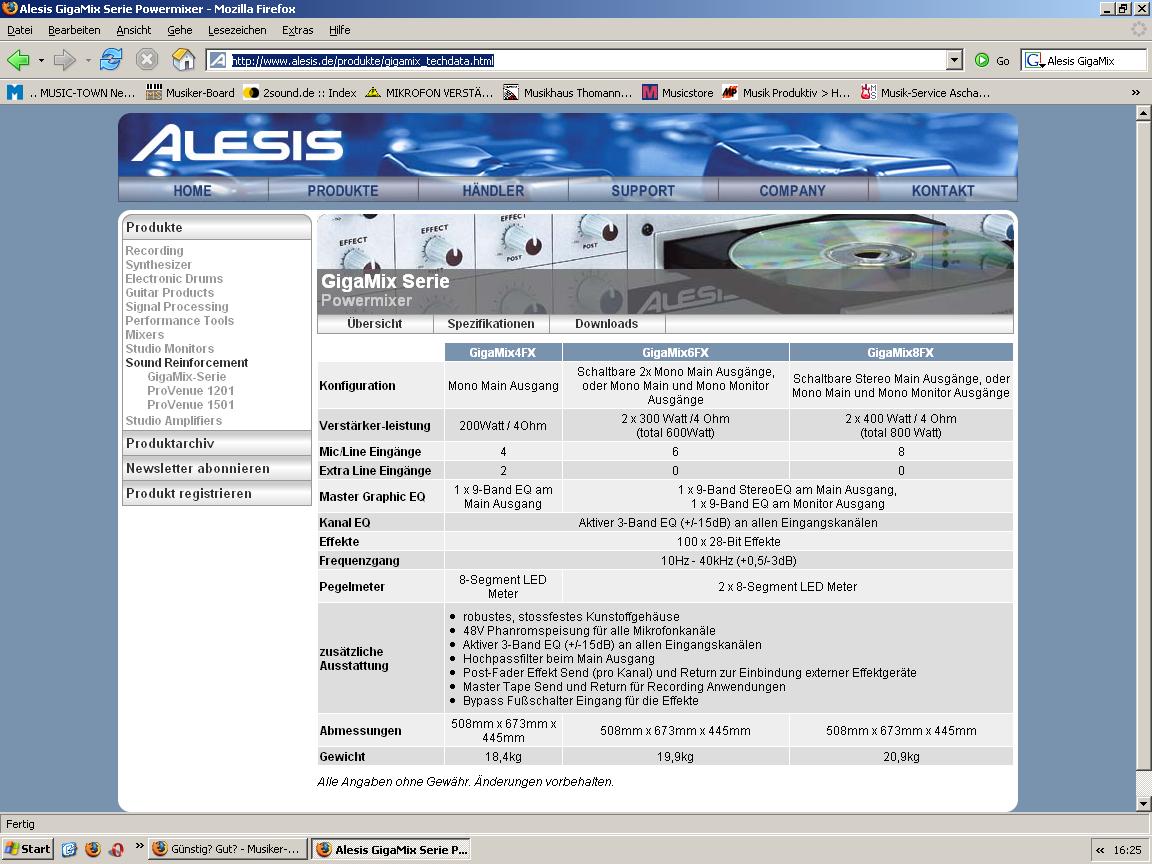Image resolution: width=1152 pixels, height=864 pixels.
Task: Launch Internet Explorer from quick launch
Action: point(69,849)
